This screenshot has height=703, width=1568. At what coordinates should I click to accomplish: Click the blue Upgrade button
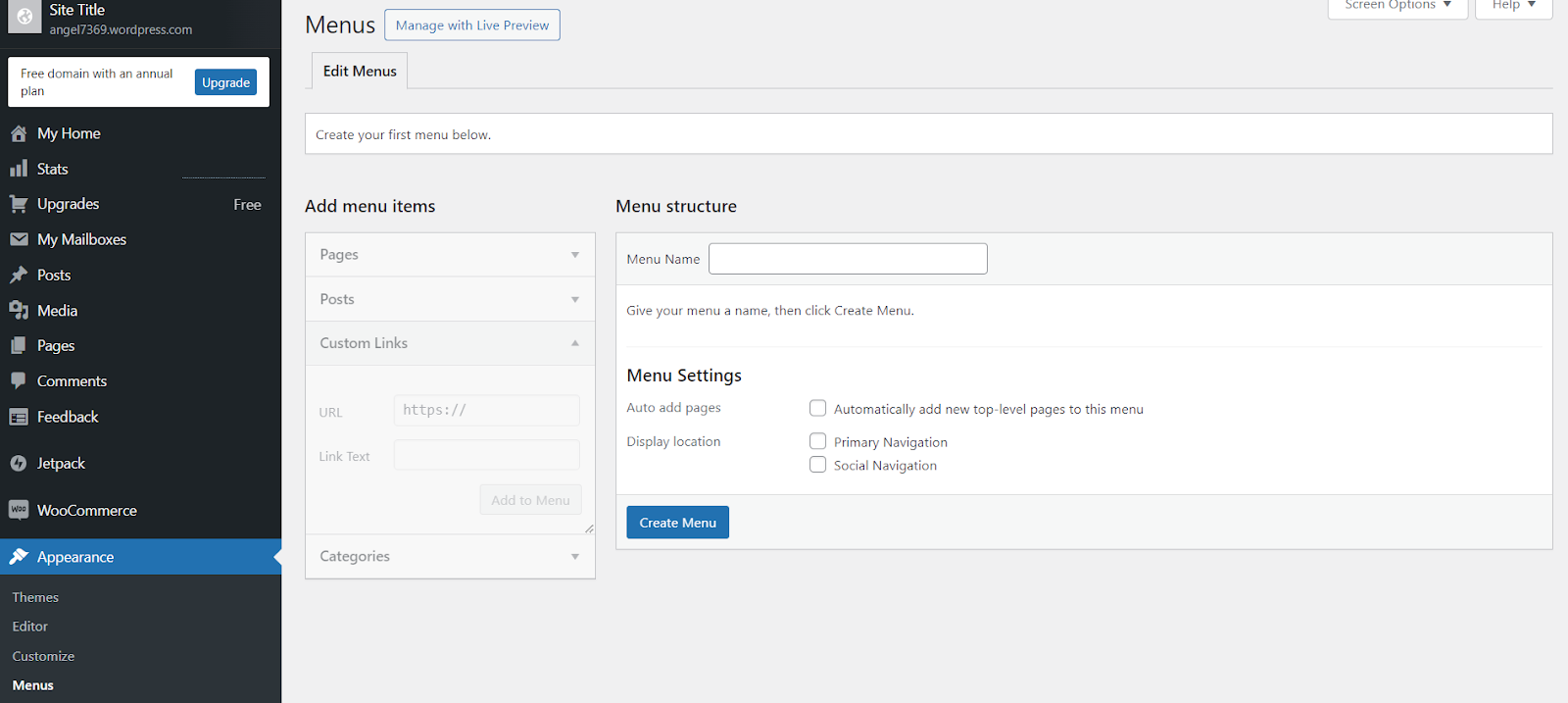pos(225,82)
